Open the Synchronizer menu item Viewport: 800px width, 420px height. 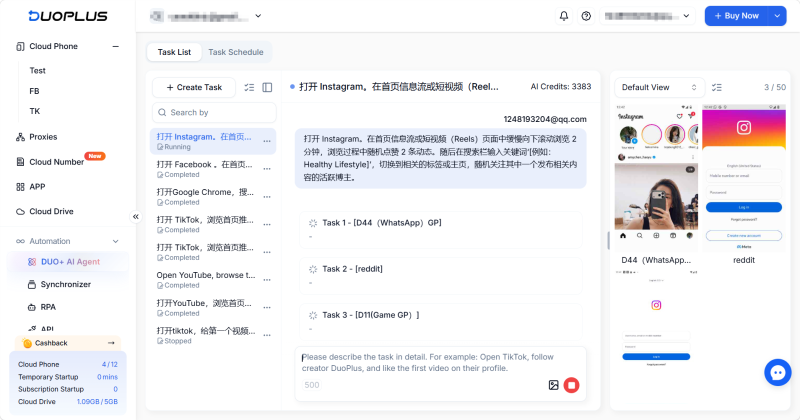tap(65, 284)
